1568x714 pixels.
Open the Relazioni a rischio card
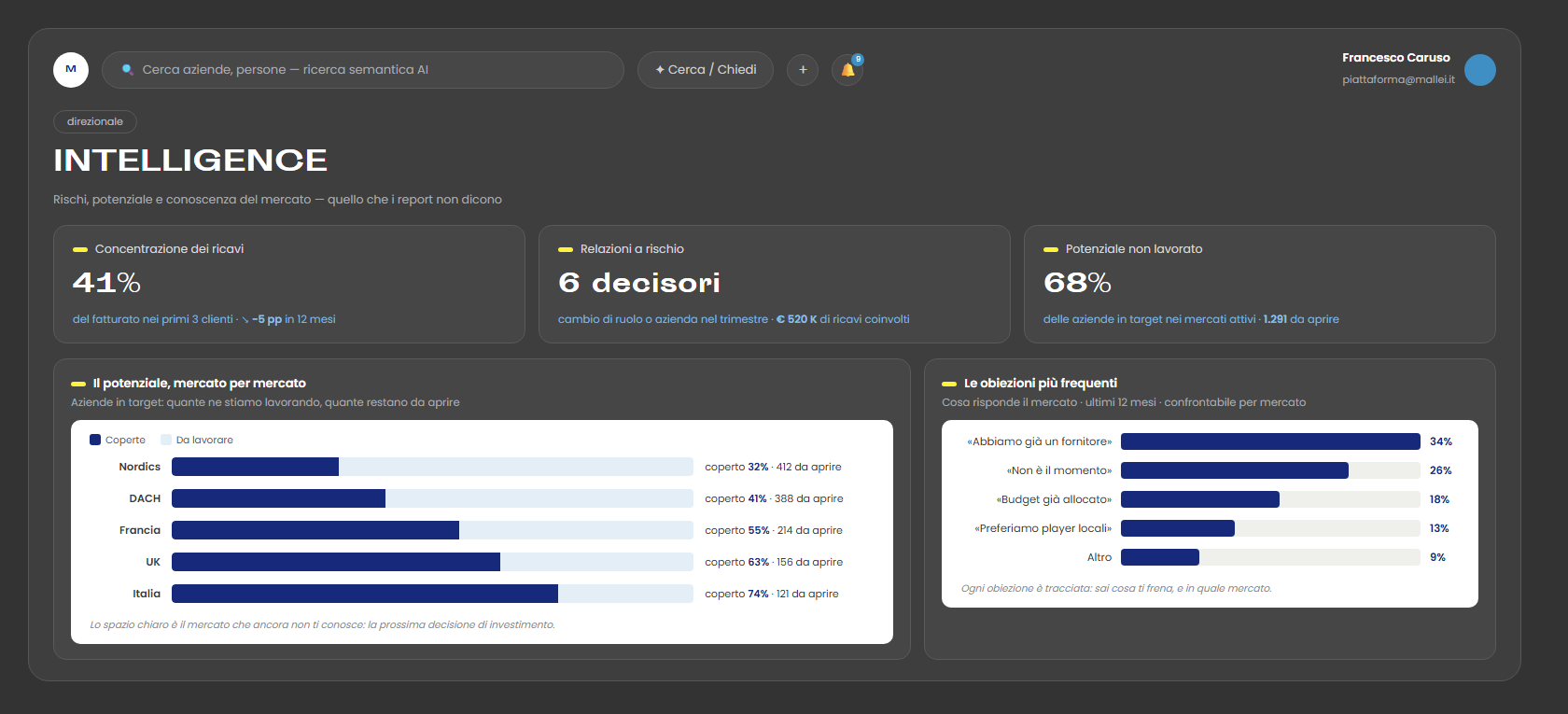(x=775, y=284)
